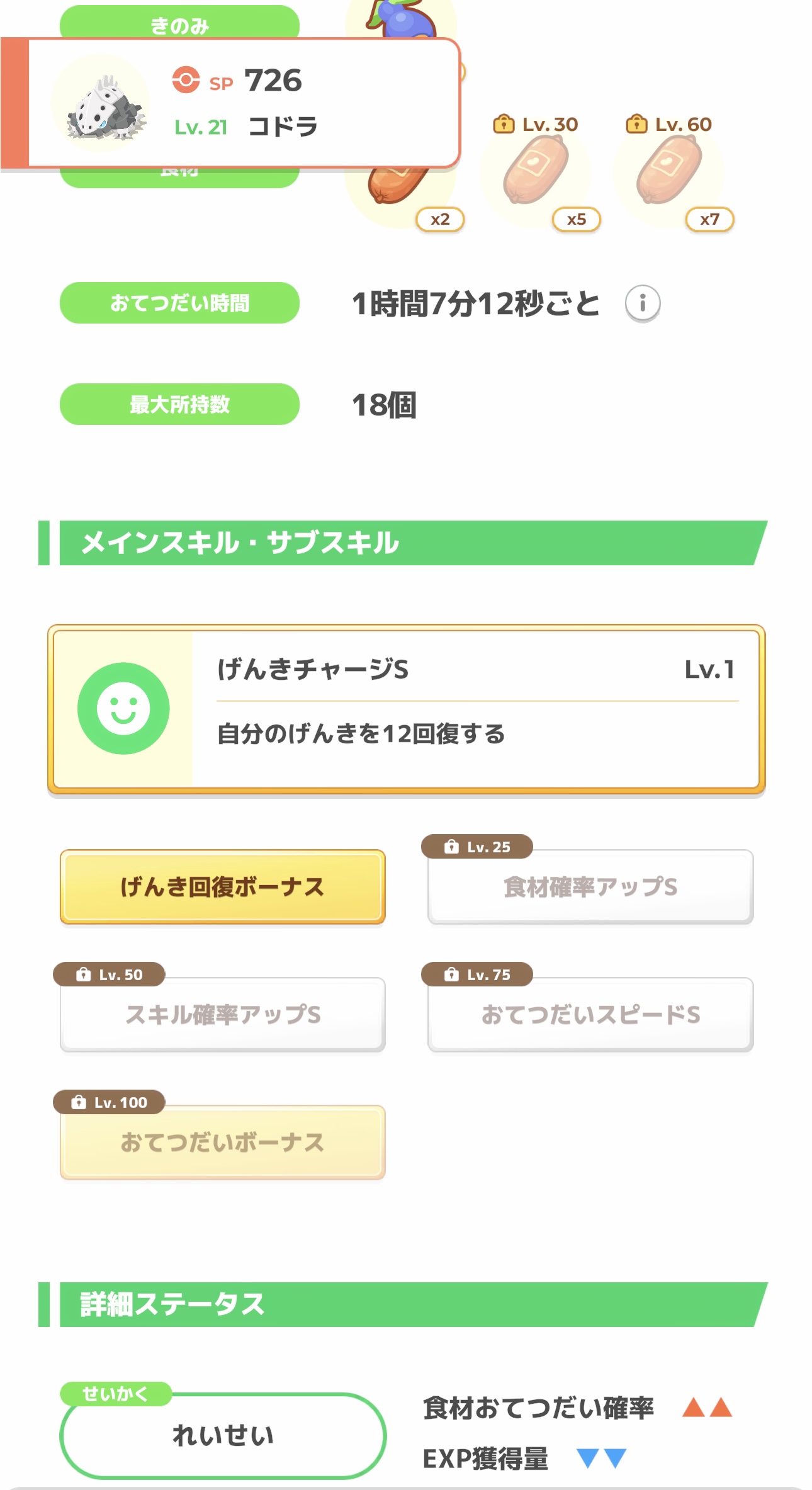
Task: Tap the blue berry icon at top
Action: click(404, 19)
